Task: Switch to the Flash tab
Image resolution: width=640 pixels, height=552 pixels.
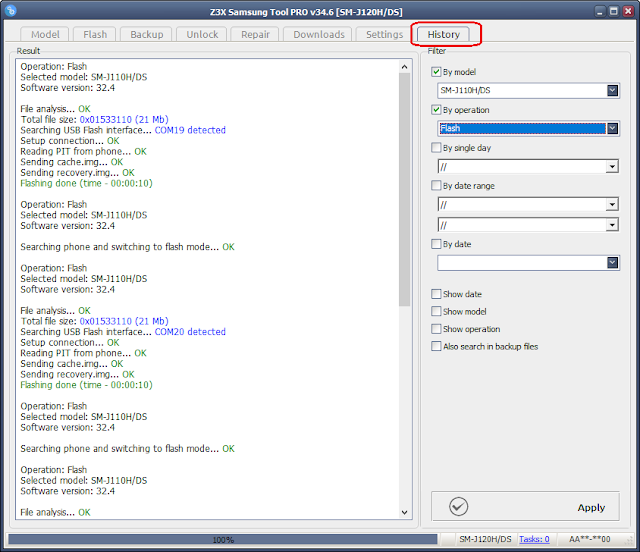Action: click(95, 35)
